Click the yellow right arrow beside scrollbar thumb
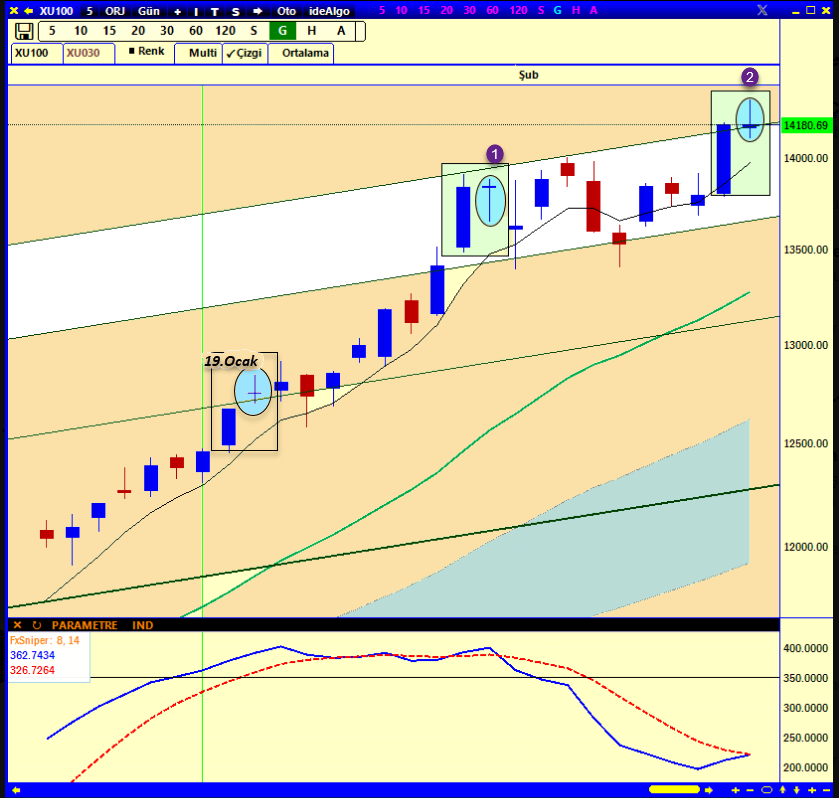The height and width of the screenshot is (798, 839). click(x=709, y=790)
